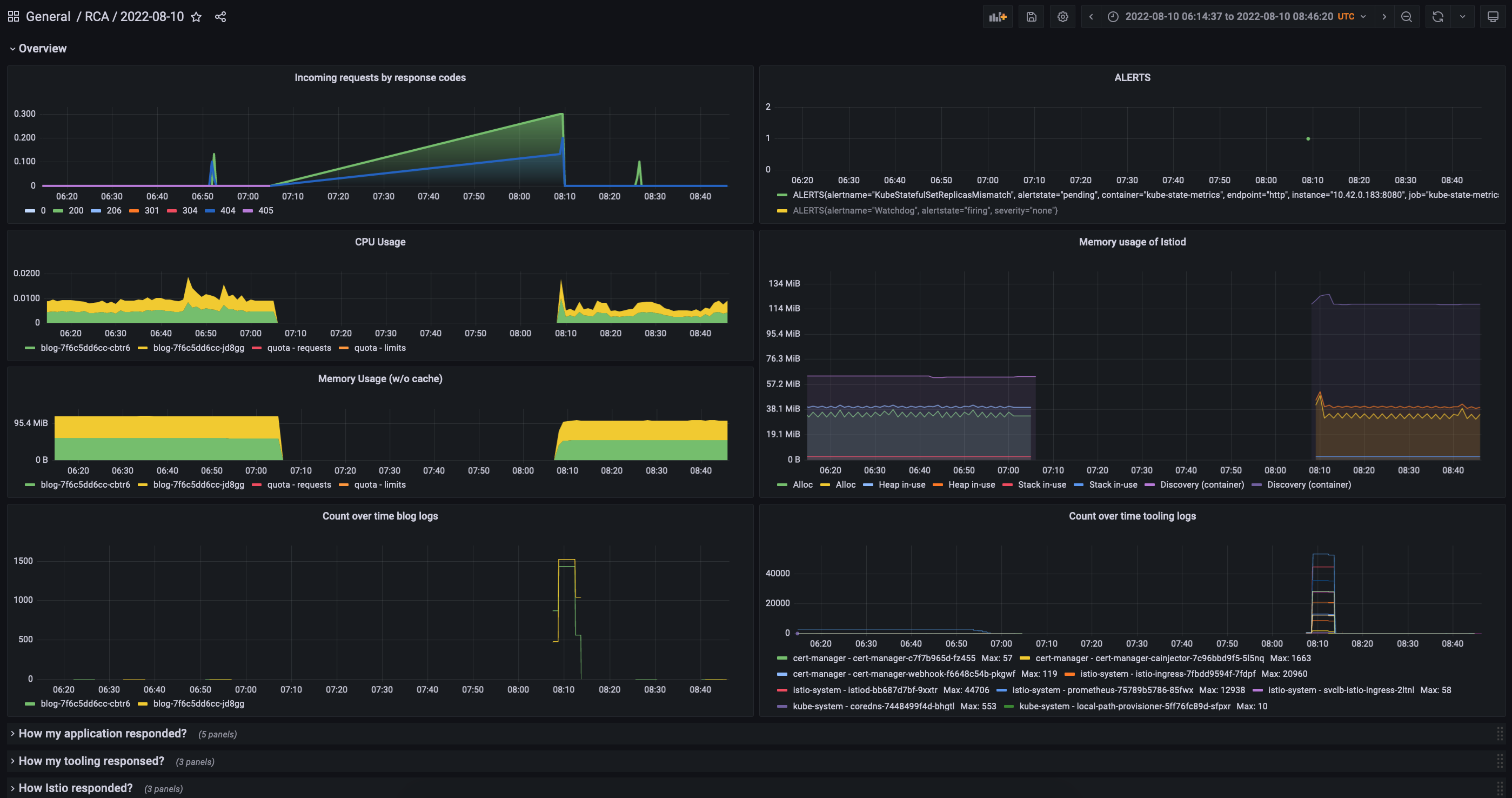Click CPU Usage 'quota - requests' legend color
The image size is (1512, 798).
tap(257, 348)
